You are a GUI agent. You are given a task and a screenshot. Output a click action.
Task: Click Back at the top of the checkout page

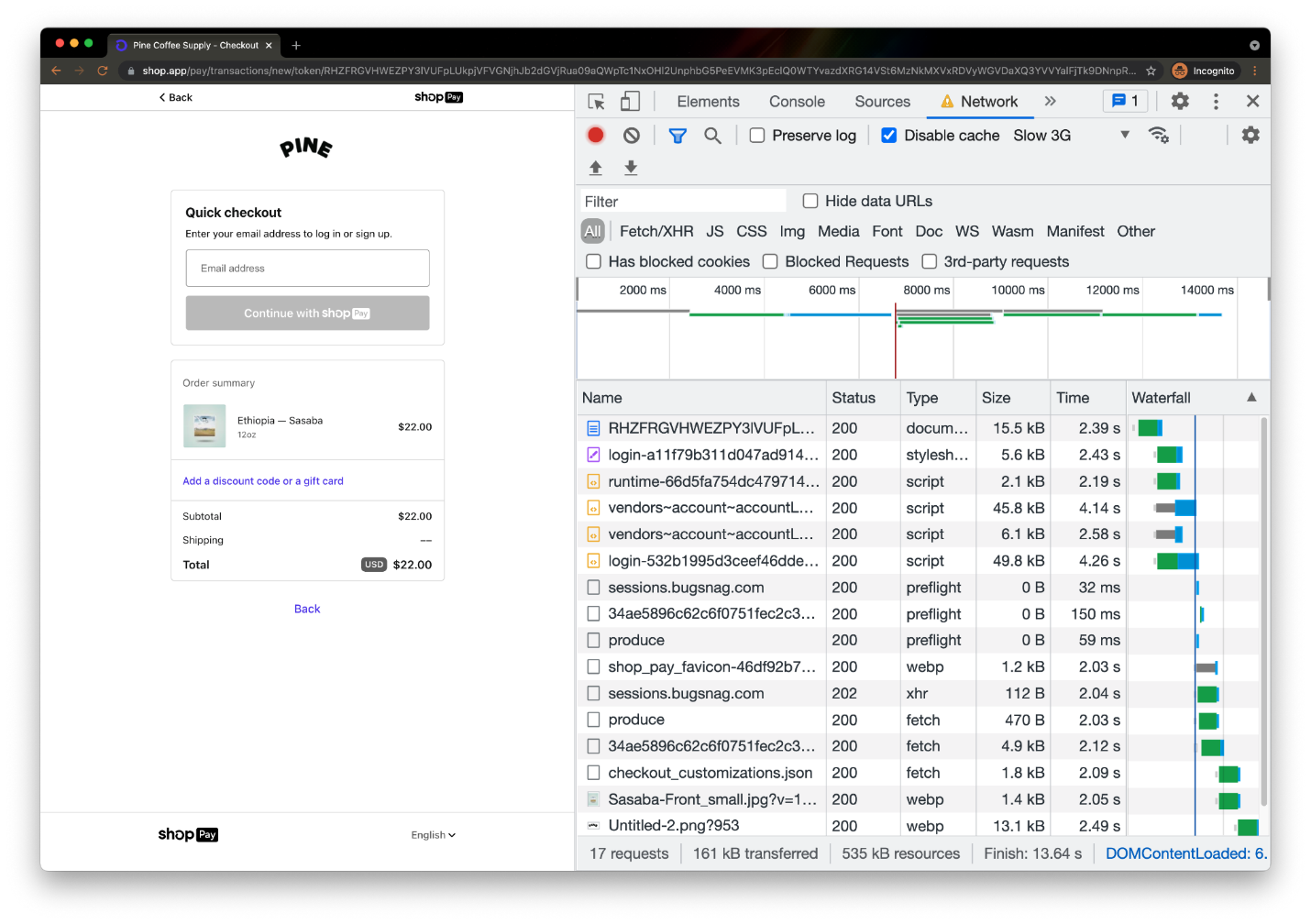coord(175,97)
